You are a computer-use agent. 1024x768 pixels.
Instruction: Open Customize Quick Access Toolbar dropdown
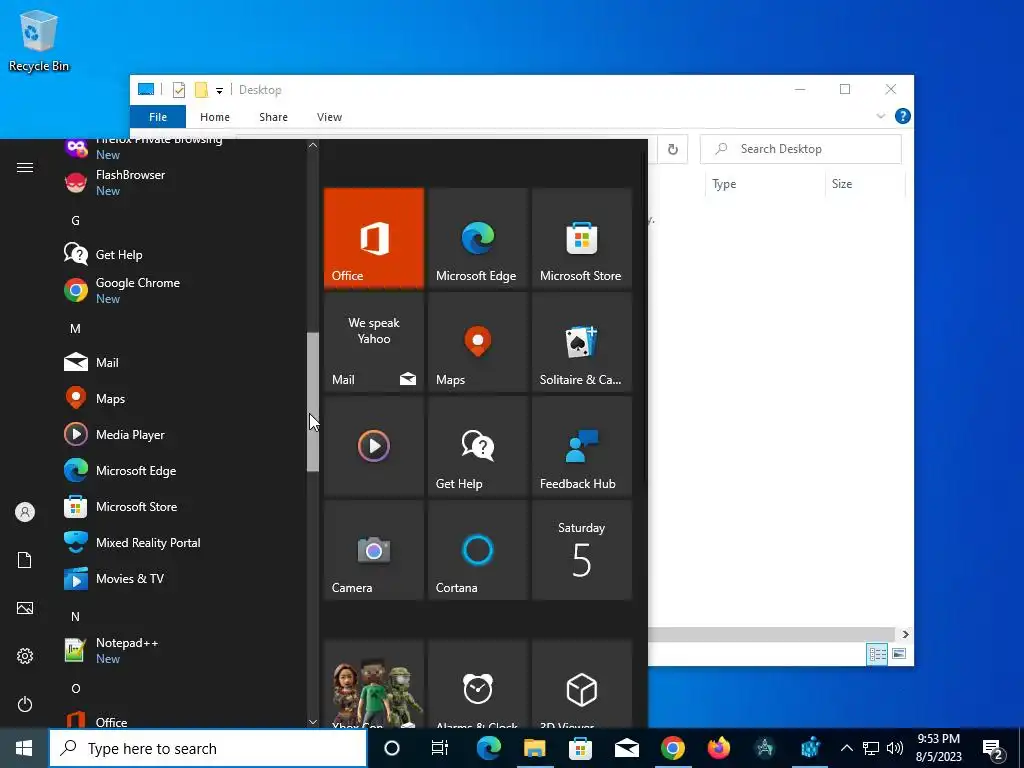(219, 91)
